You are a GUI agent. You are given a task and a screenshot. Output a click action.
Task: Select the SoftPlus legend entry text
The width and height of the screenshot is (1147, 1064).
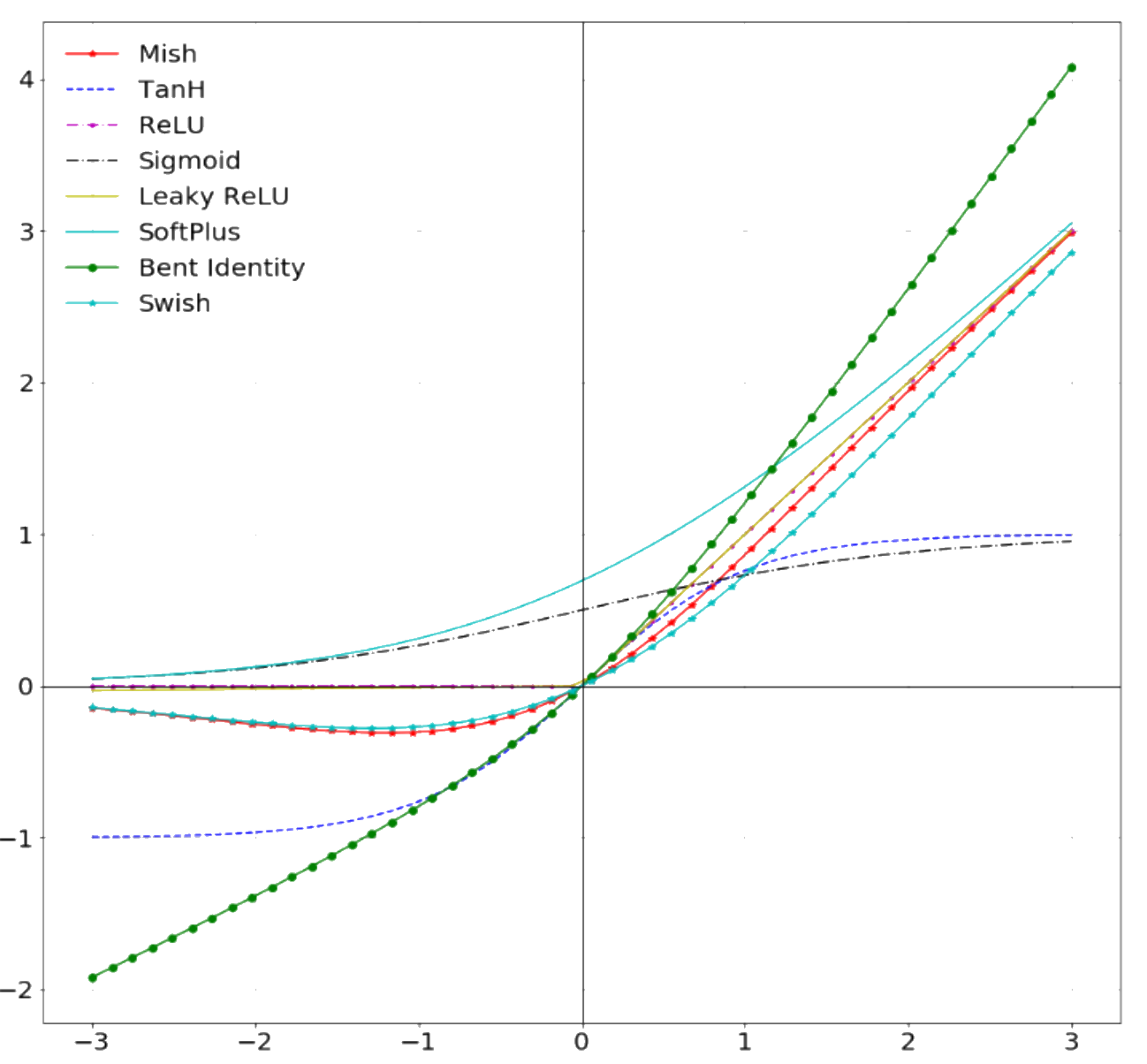(x=189, y=232)
